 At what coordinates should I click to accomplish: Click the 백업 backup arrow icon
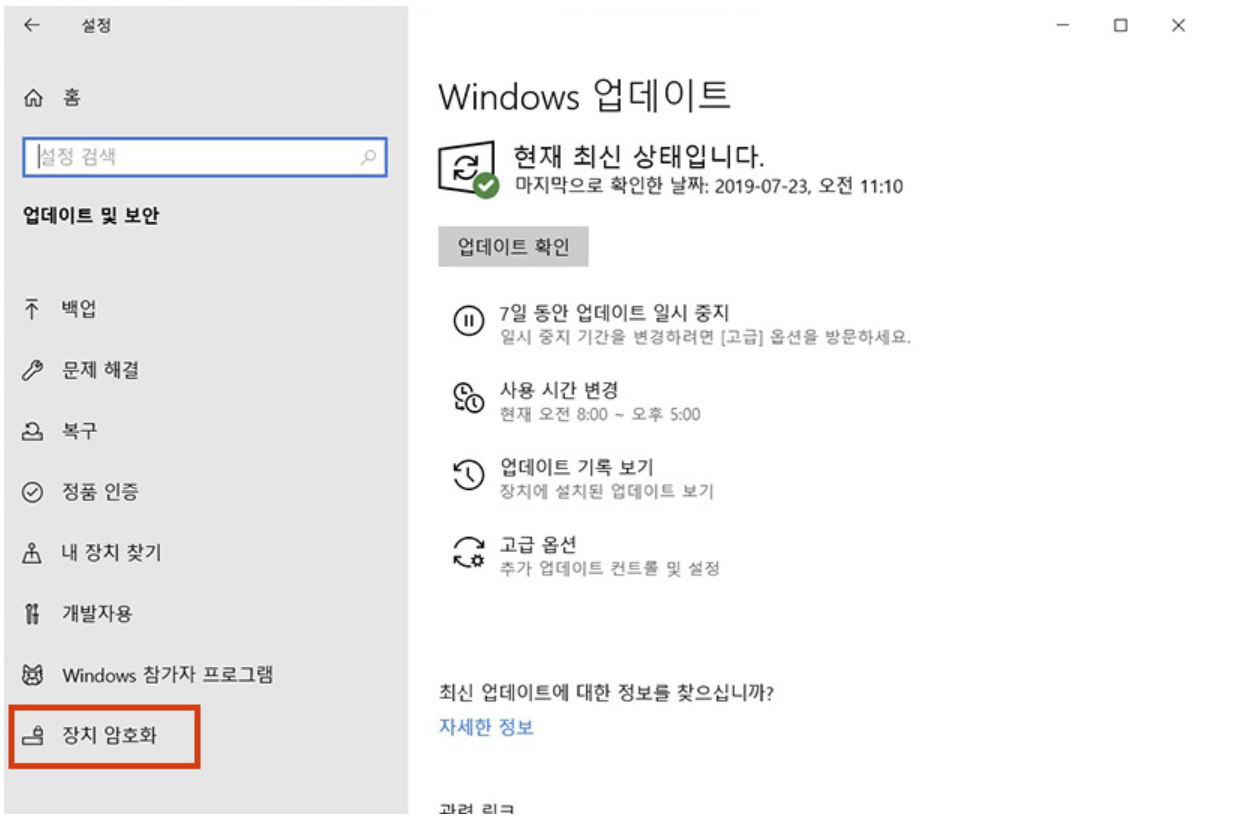pos(33,309)
